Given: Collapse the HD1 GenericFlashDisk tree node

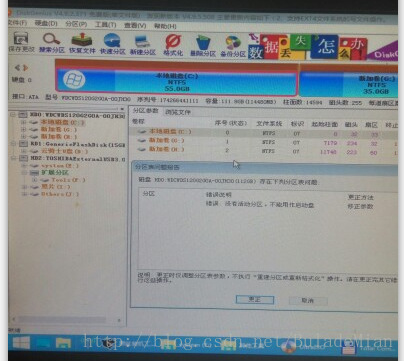Looking at the screenshot, I should pos(13,144).
